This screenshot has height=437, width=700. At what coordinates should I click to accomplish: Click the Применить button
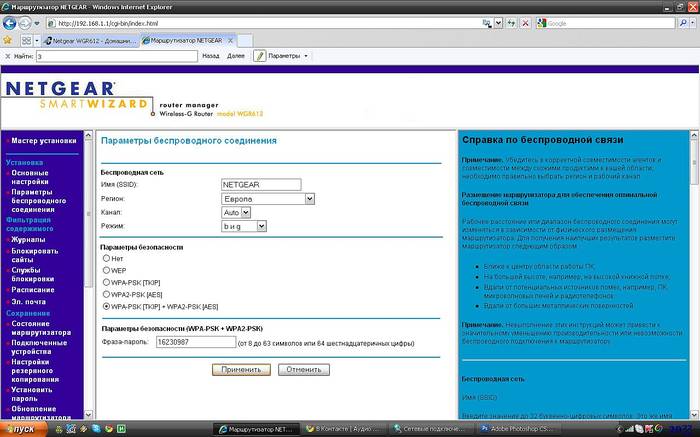point(241,369)
